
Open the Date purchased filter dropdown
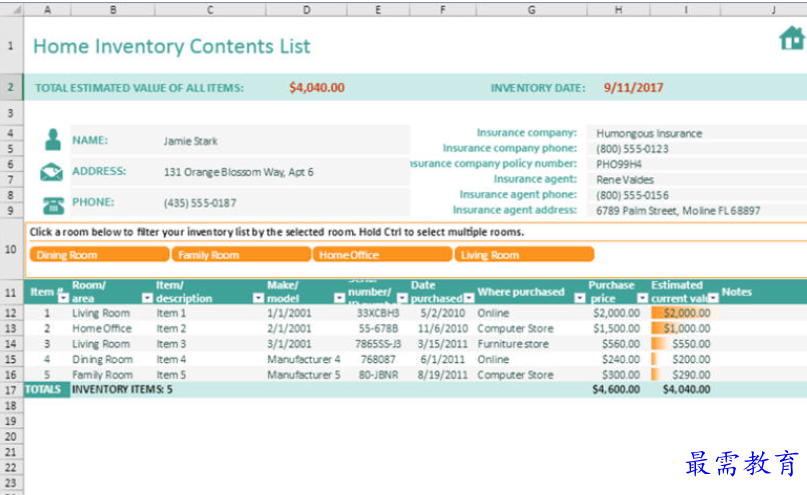(468, 298)
